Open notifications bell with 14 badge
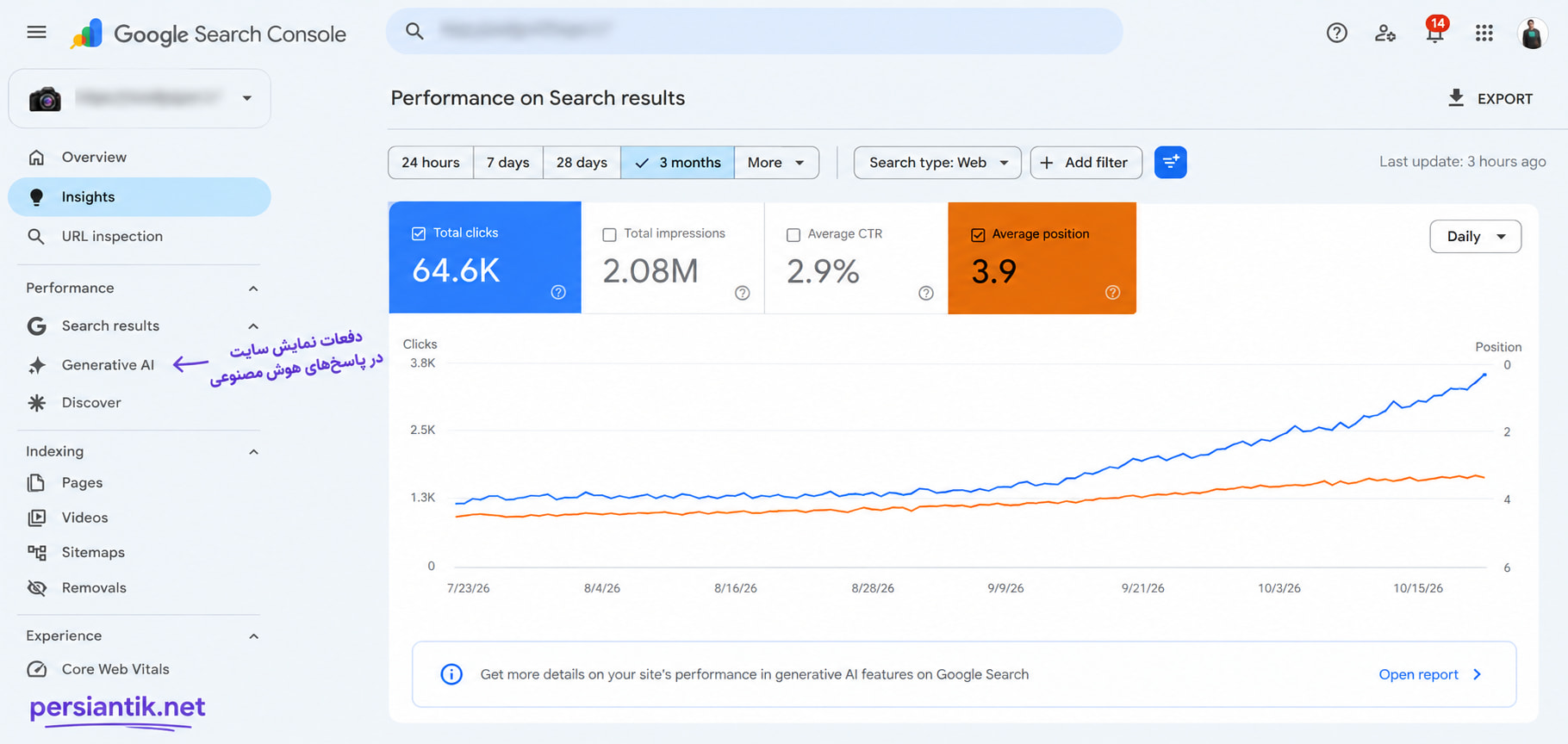The width and height of the screenshot is (1568, 744). 1435,30
